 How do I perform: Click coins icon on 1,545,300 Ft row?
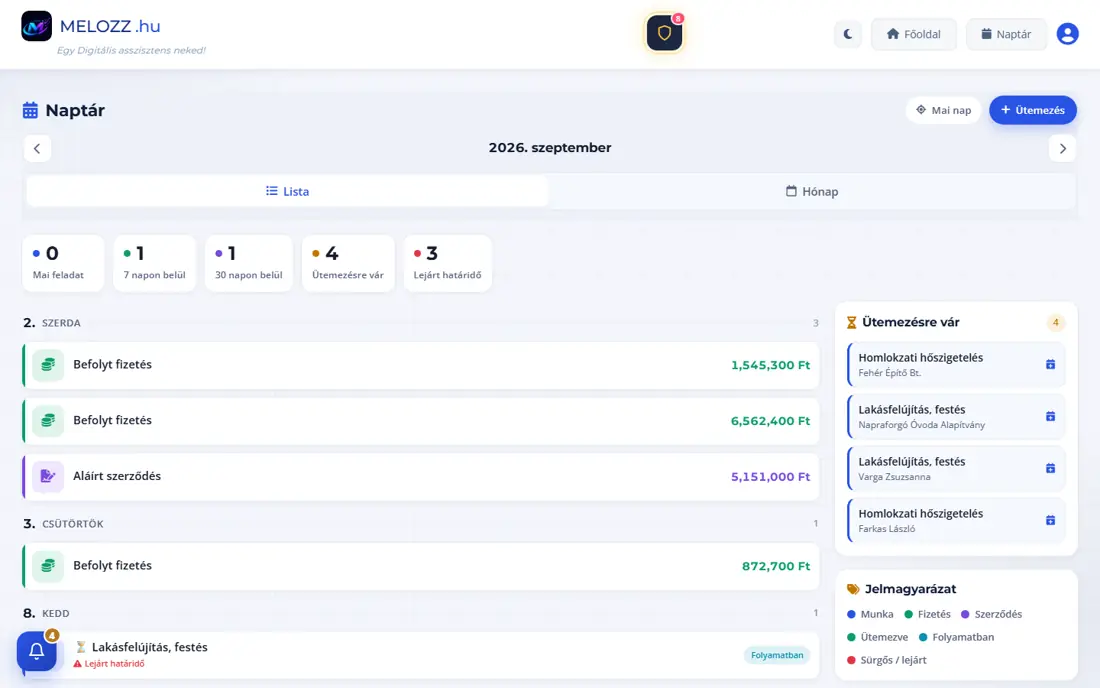pyautogui.click(x=48, y=365)
